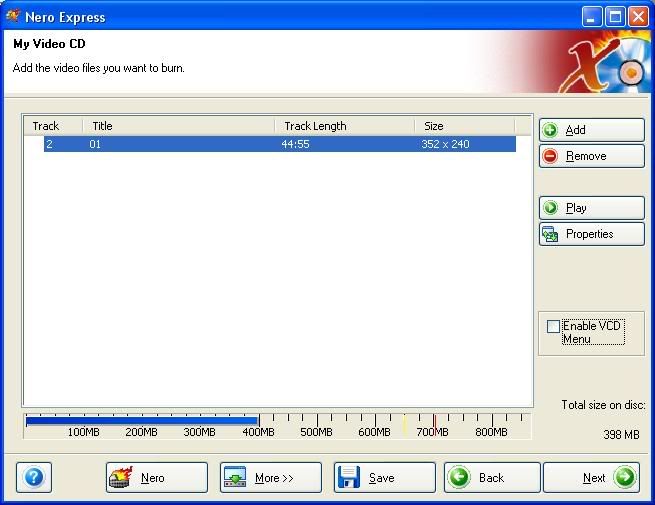The width and height of the screenshot is (655, 505).
Task: Close the Nero Express window
Action: 638,17
